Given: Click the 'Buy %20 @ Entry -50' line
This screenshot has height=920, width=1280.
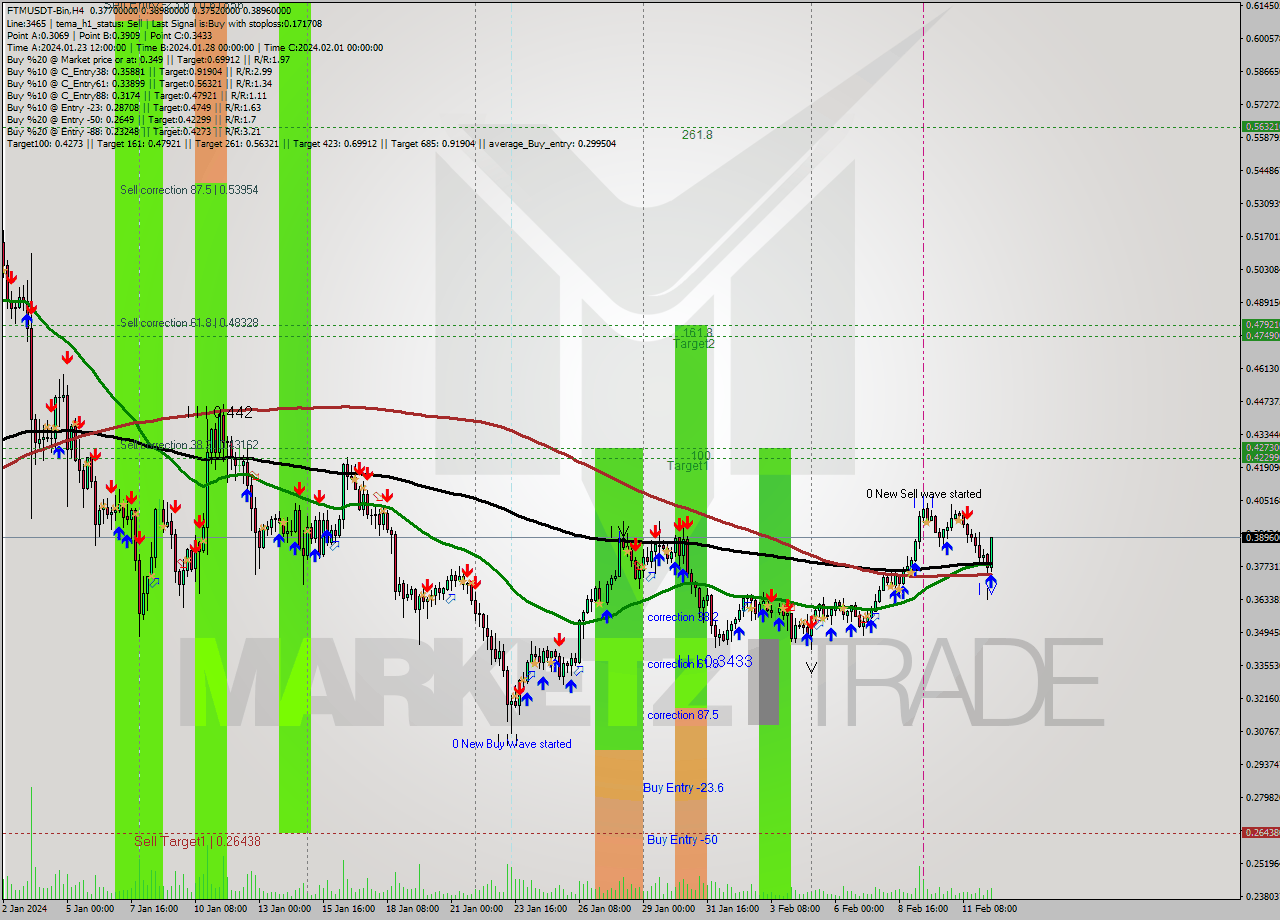Looking at the screenshot, I should click(x=132, y=119).
